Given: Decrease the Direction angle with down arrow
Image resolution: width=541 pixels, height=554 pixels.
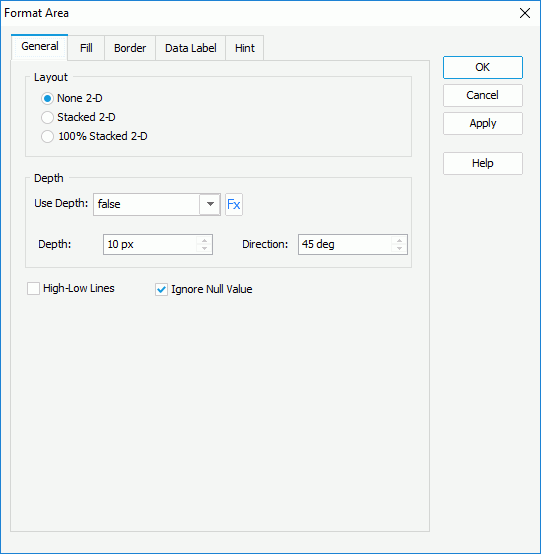Looking at the screenshot, I should click(399, 248).
